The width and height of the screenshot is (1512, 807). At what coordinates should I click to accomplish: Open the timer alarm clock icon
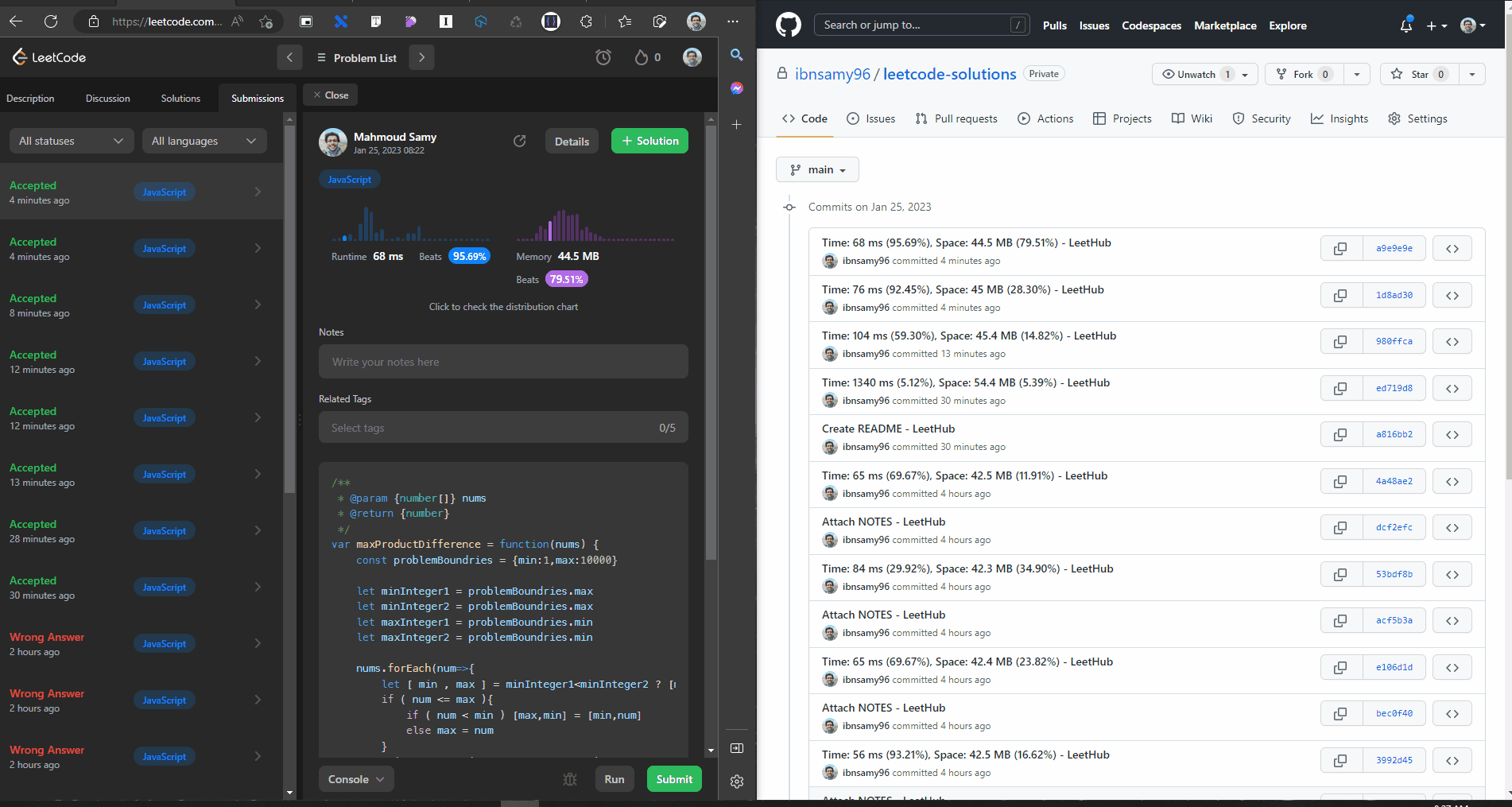[x=603, y=57]
